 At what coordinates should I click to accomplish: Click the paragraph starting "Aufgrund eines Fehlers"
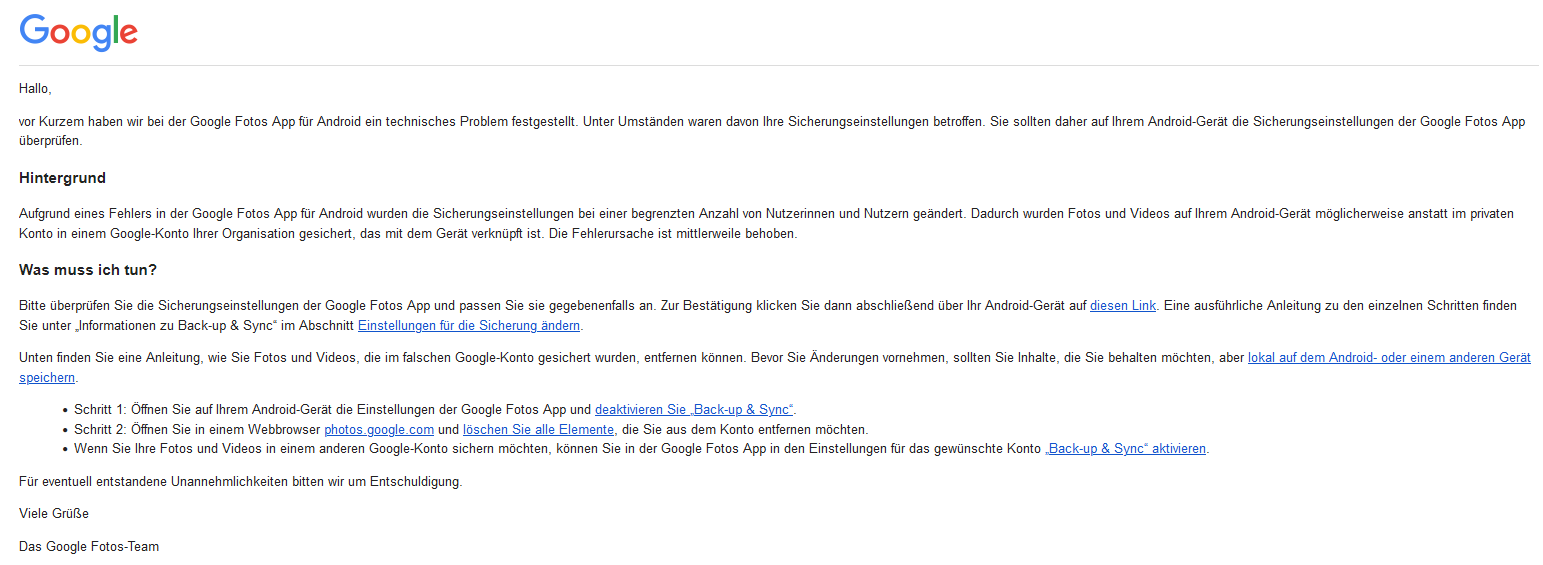767,224
